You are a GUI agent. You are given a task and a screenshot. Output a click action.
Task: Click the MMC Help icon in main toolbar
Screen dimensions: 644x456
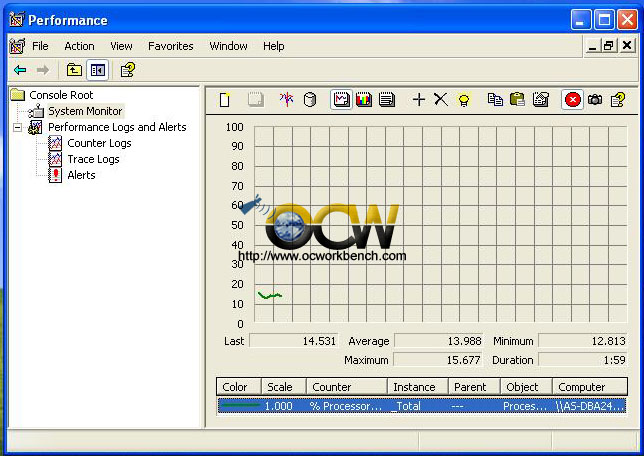click(128, 70)
